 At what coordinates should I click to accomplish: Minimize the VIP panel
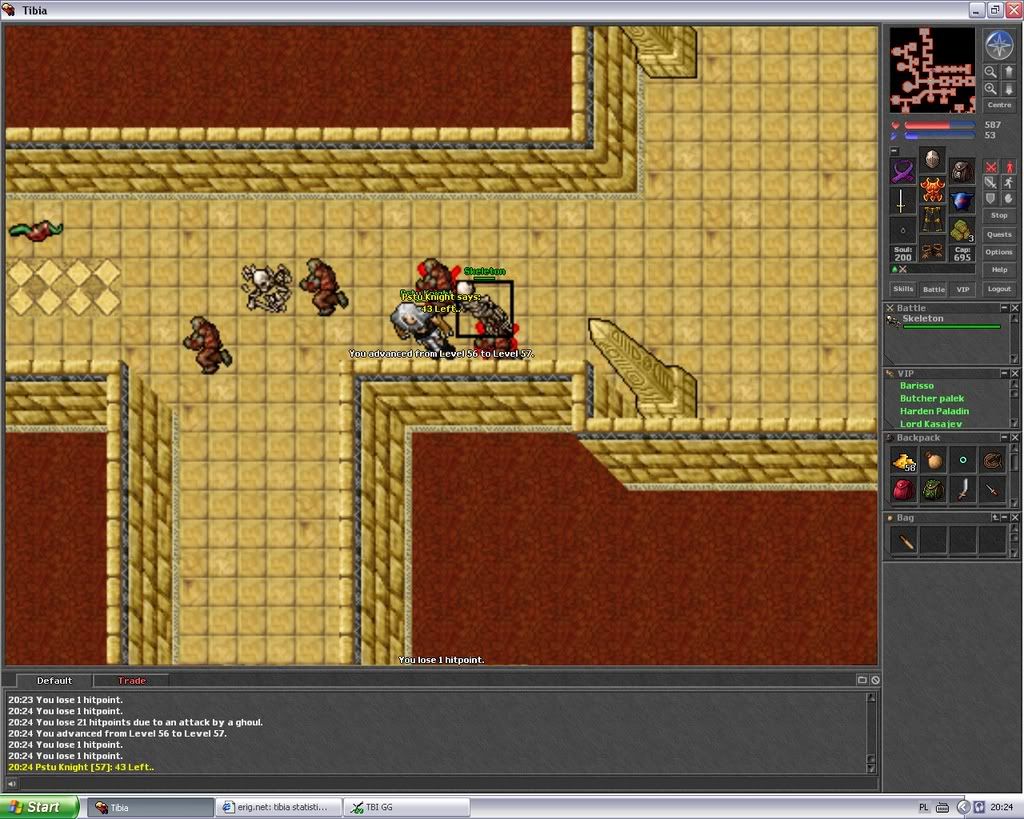click(1004, 373)
